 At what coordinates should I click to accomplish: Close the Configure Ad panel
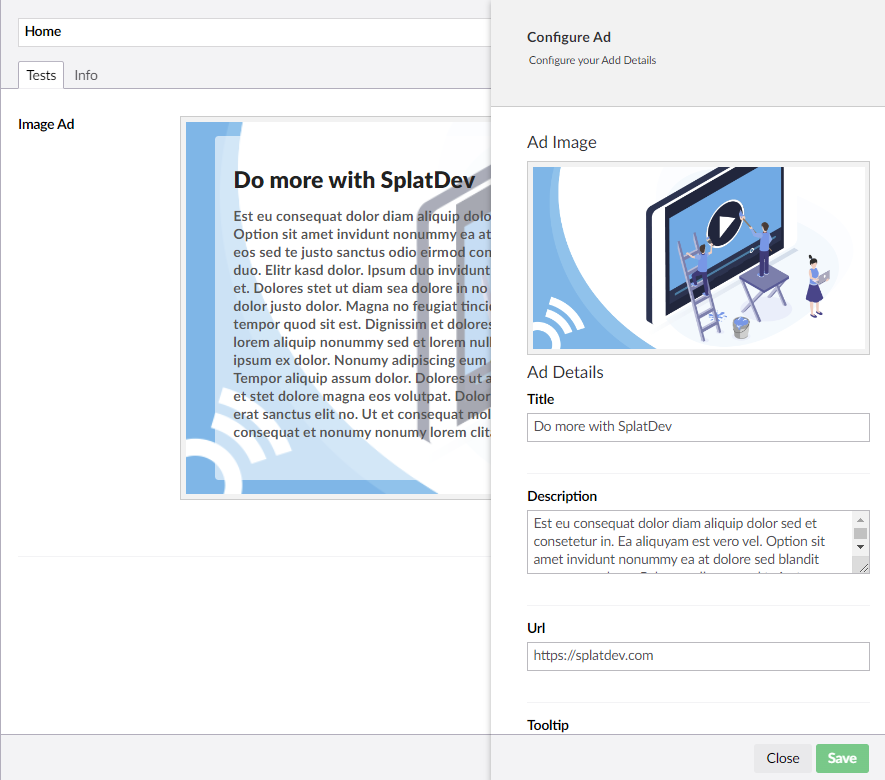tap(782, 758)
